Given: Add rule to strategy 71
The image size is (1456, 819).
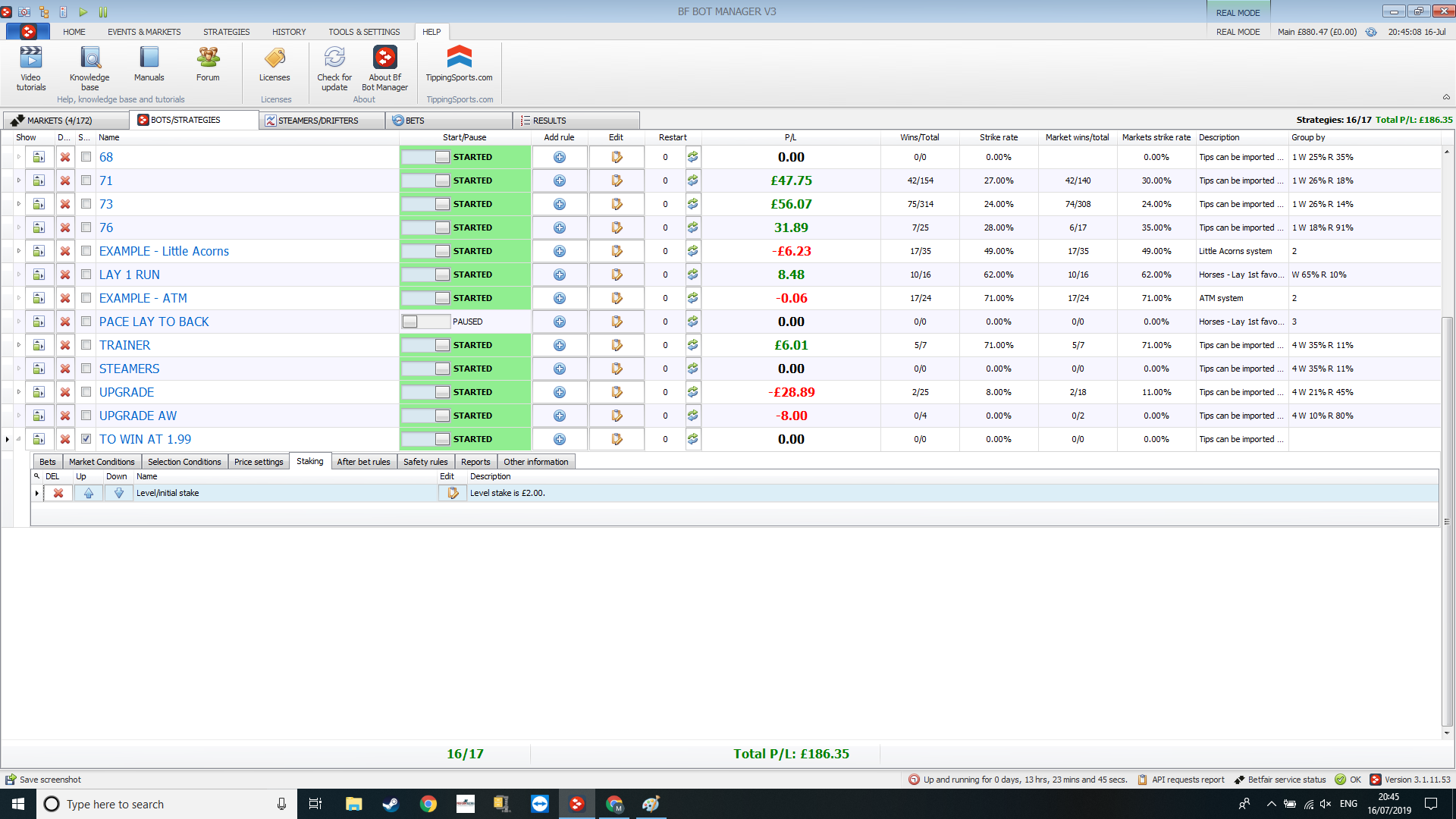Looking at the screenshot, I should [560, 180].
